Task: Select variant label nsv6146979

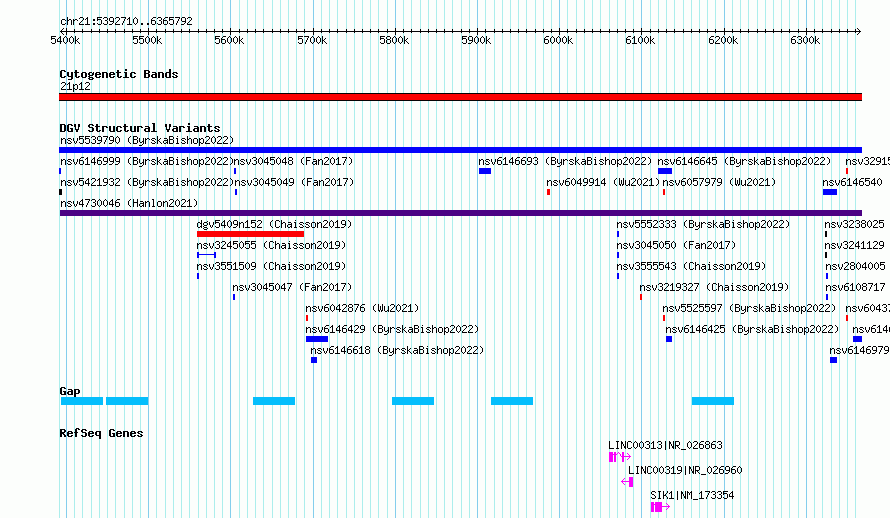Action: click(859, 350)
